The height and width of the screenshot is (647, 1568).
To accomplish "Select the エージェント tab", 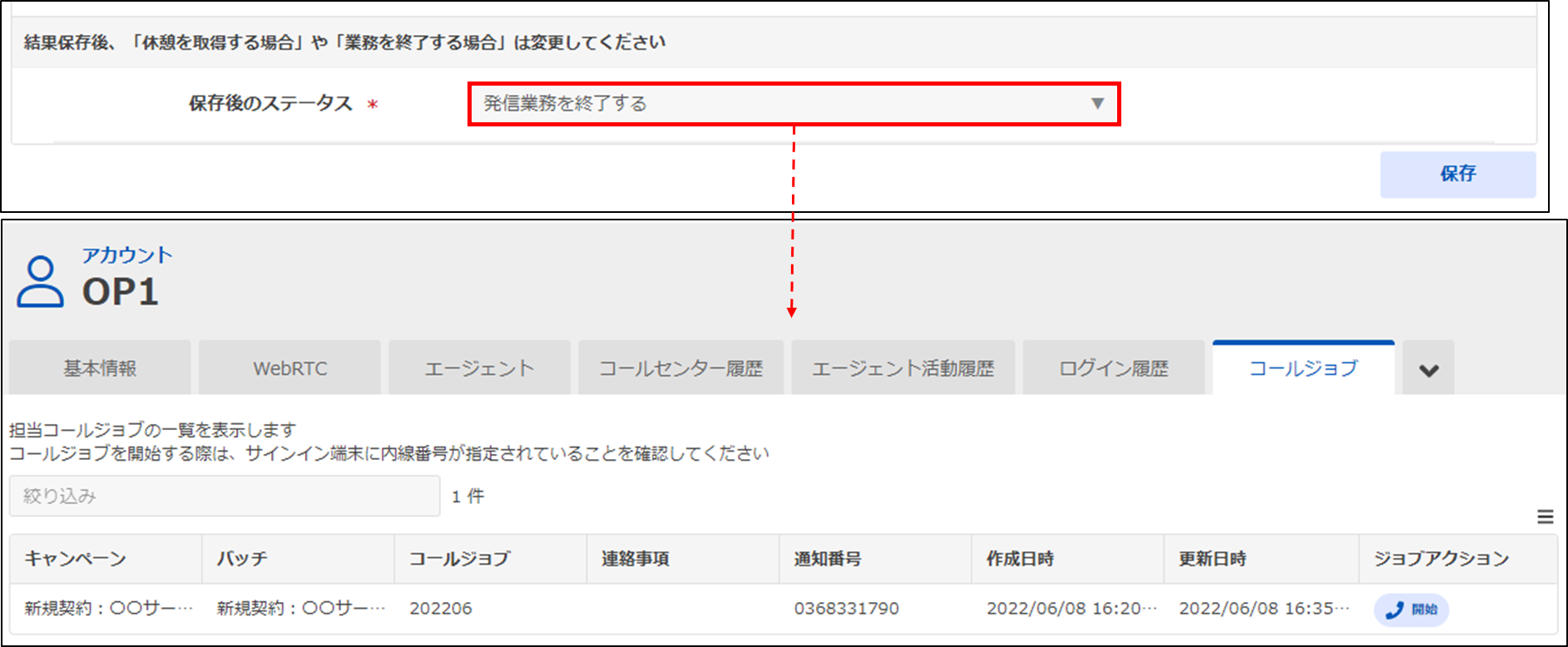I will tap(479, 368).
